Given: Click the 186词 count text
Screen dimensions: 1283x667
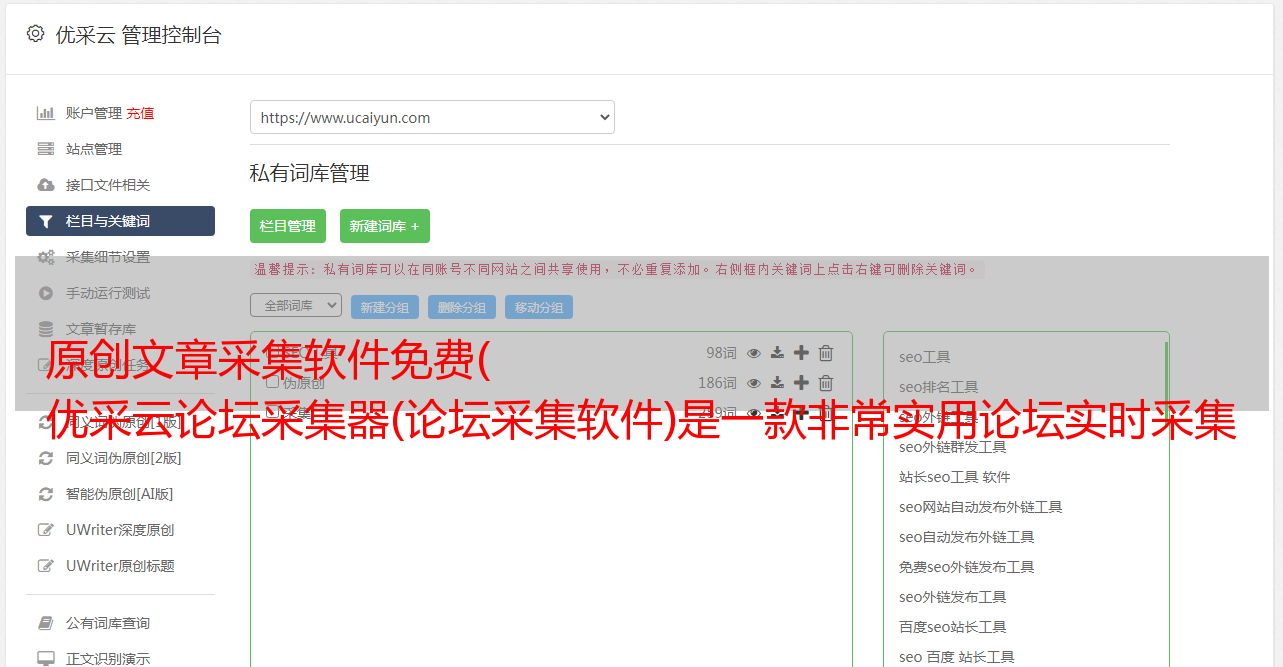Looking at the screenshot, I should tap(717, 383).
